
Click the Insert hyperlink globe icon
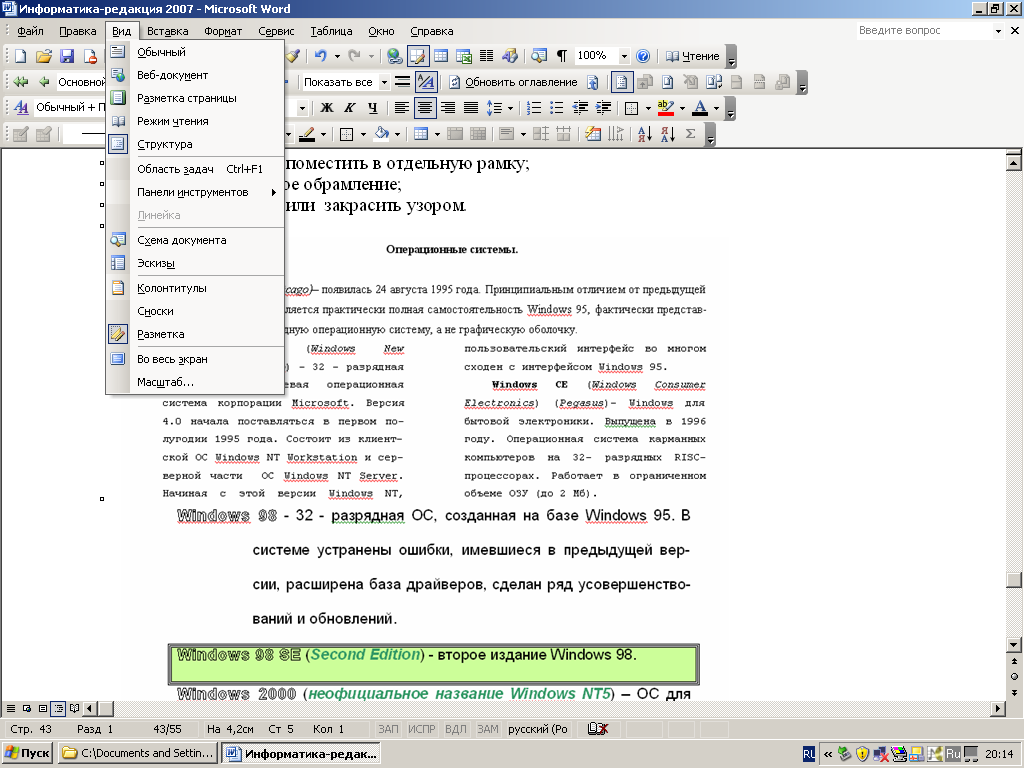tap(394, 56)
